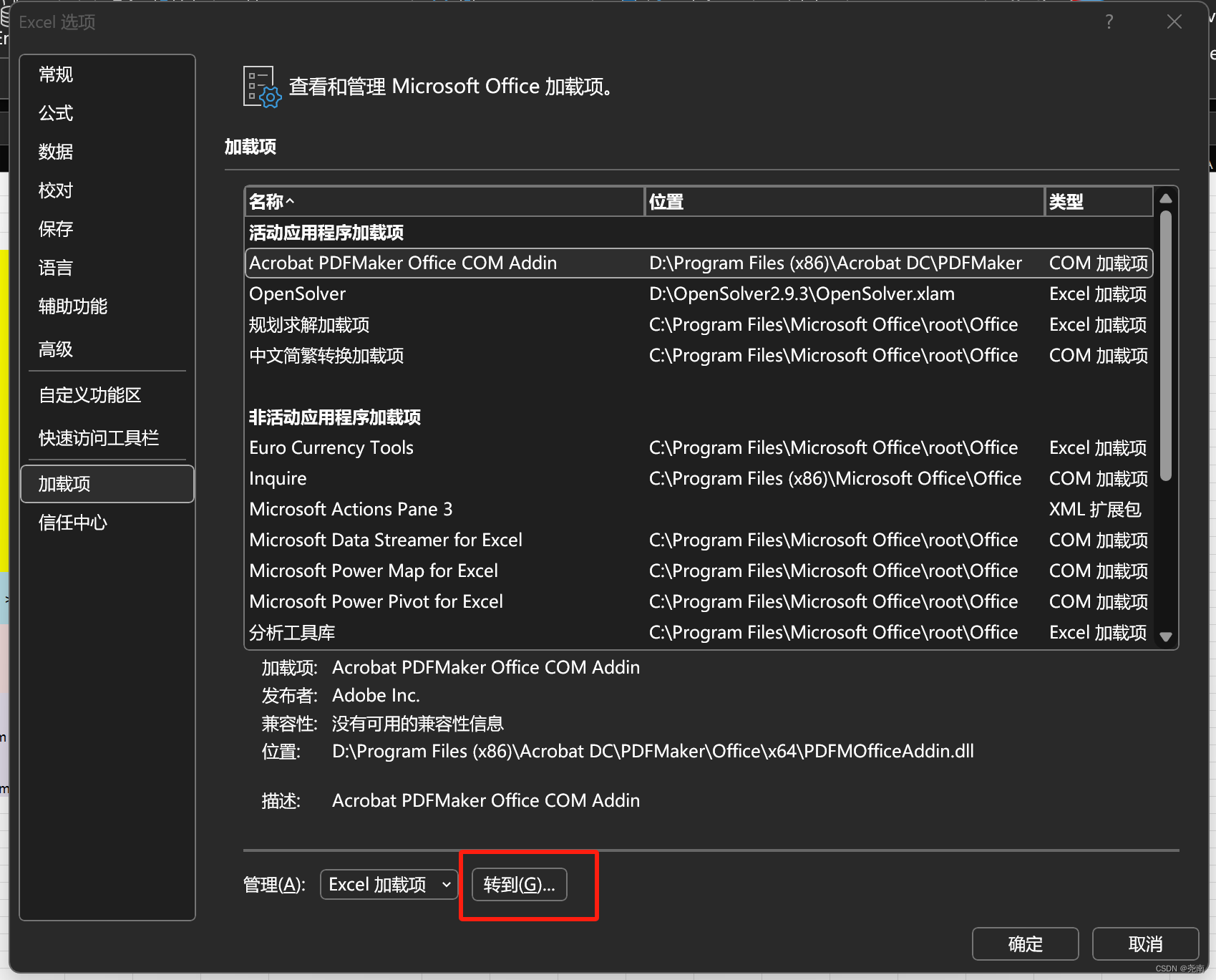Select the Acrobat PDFMaker Office COM Addin entry
The width and height of the screenshot is (1216, 980).
point(402,263)
